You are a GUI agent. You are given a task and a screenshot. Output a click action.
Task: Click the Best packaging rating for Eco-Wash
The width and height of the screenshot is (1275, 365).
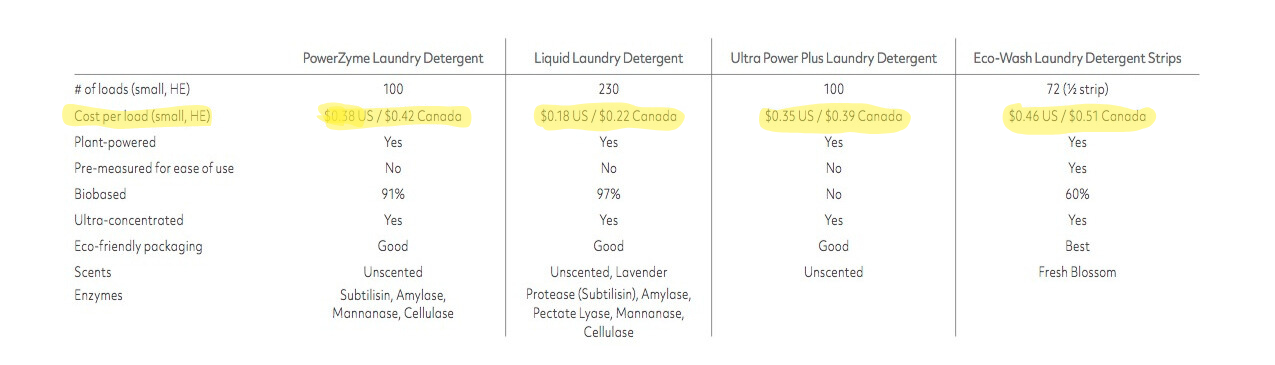point(1077,246)
